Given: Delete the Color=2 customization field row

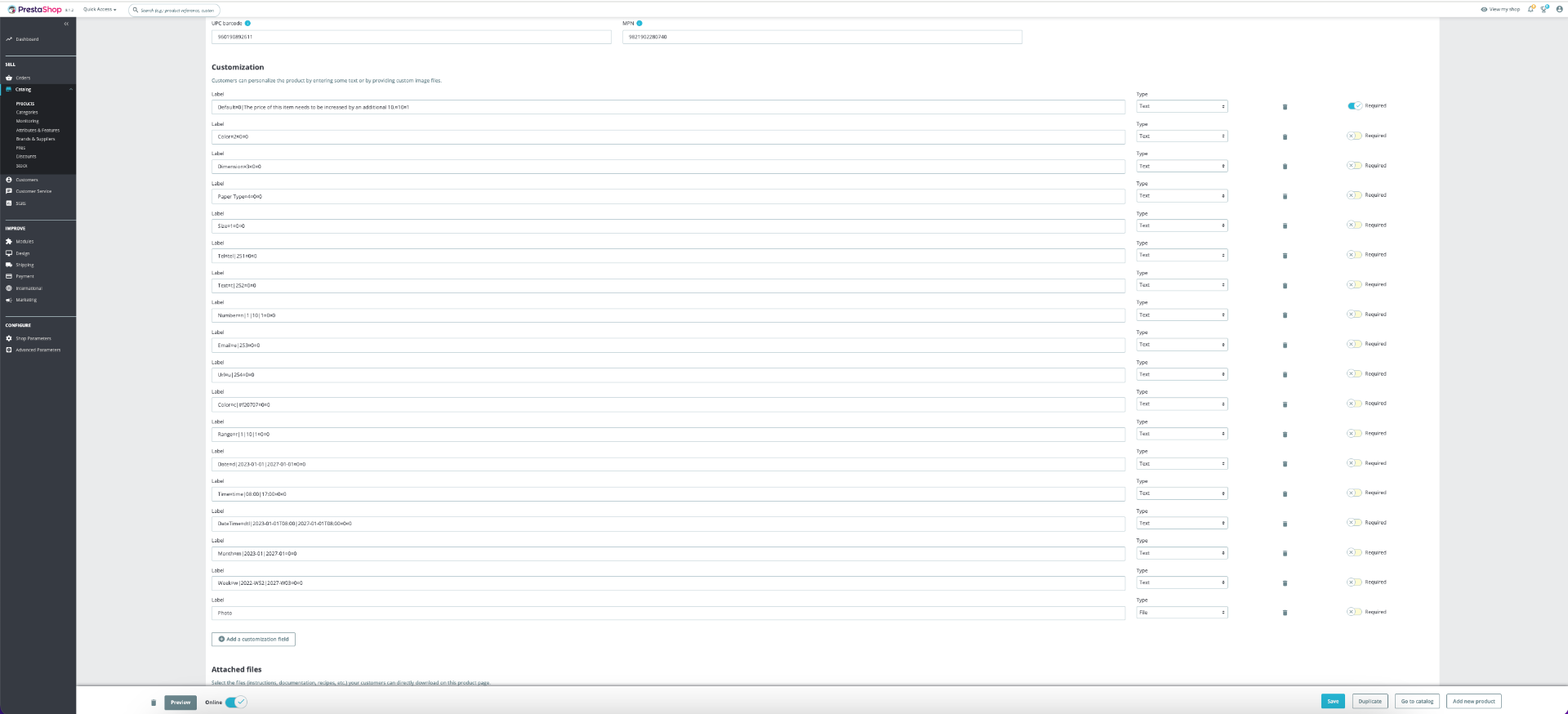Looking at the screenshot, I should point(1285,136).
